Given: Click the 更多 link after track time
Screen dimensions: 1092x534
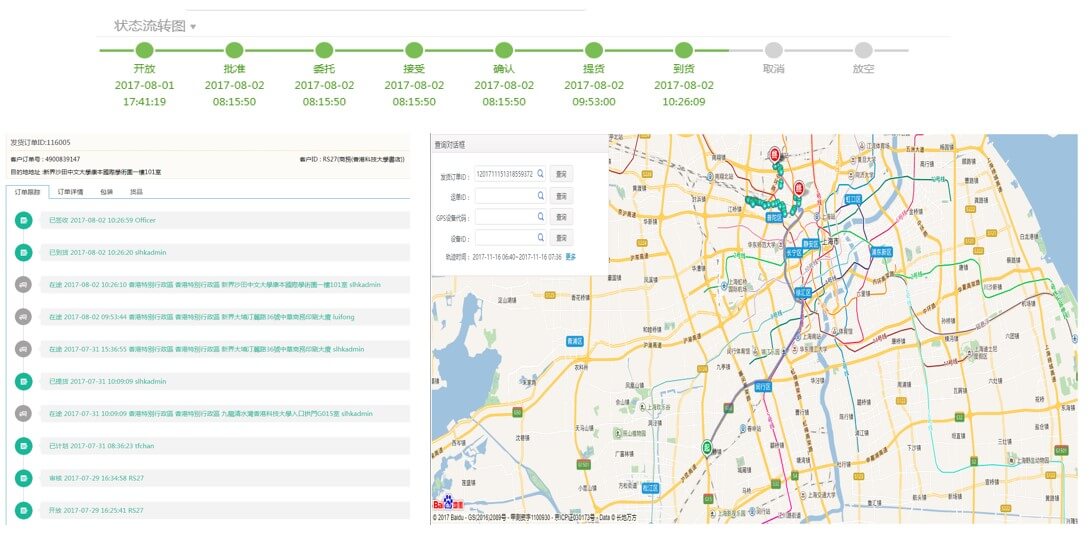Looking at the screenshot, I should pyautogui.click(x=571, y=257).
